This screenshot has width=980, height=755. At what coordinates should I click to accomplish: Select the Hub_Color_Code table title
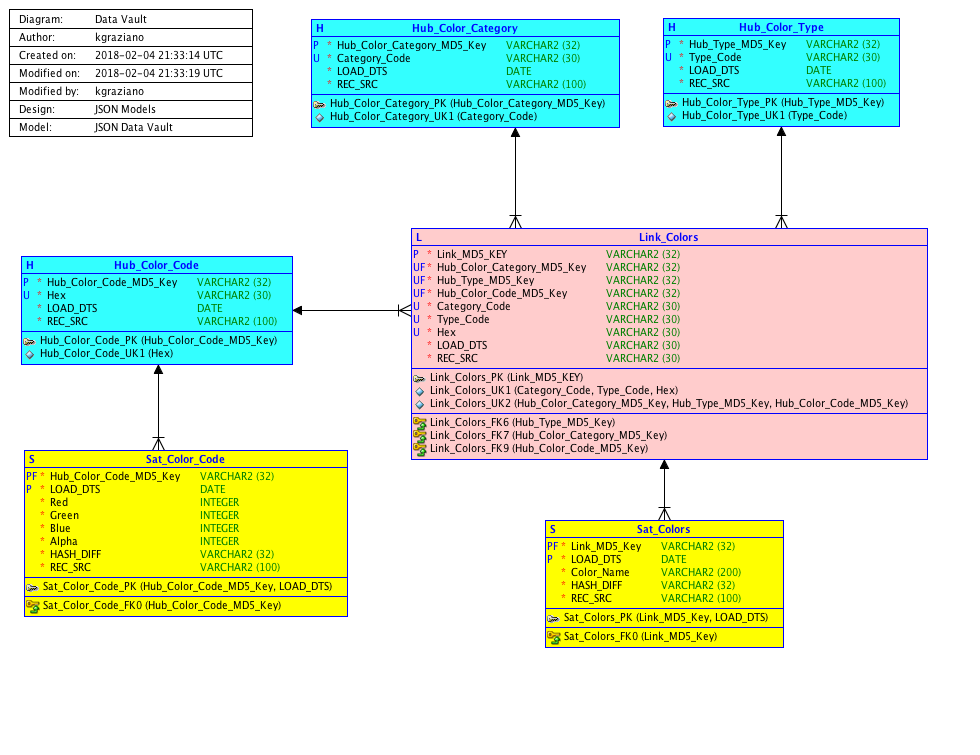click(156, 266)
